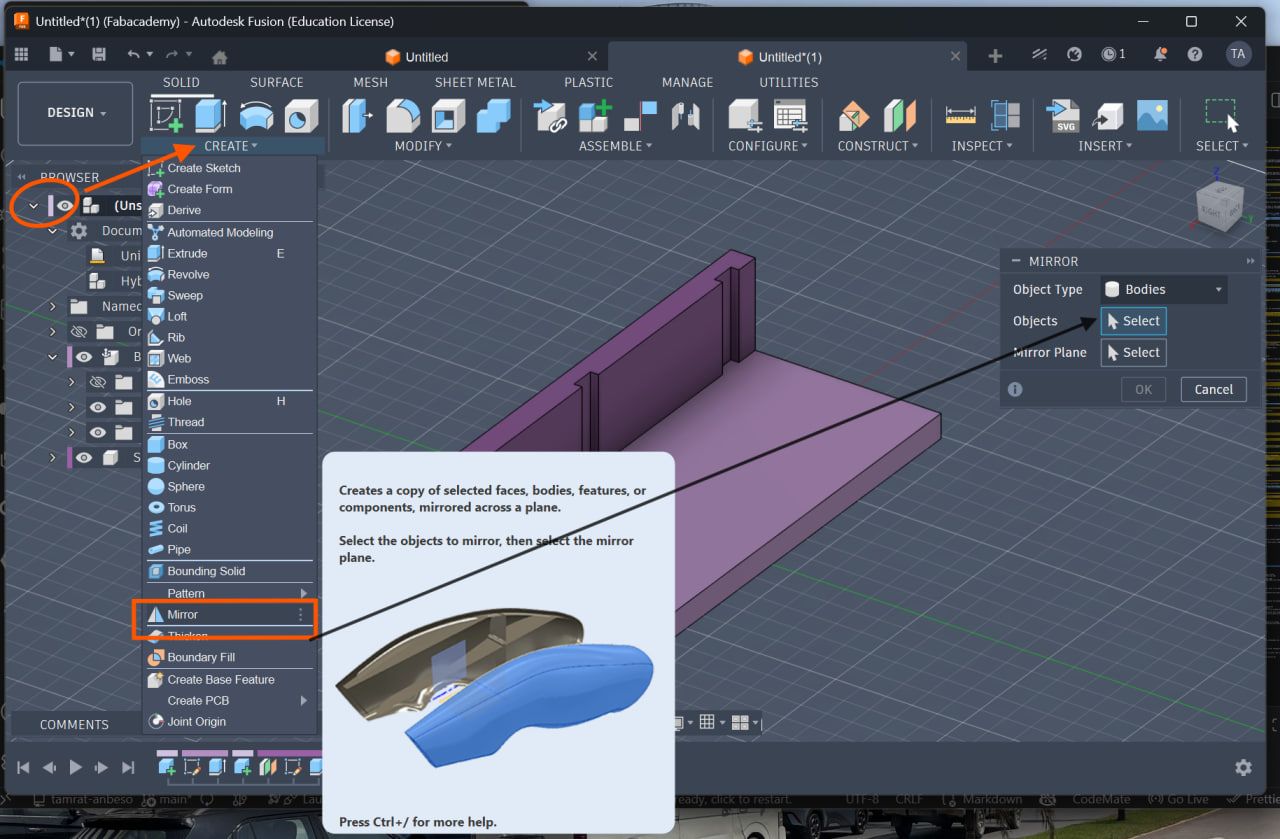Viewport: 1280px width, 839px height.
Task: Click the Home icon in the title bar
Action: click(x=220, y=56)
